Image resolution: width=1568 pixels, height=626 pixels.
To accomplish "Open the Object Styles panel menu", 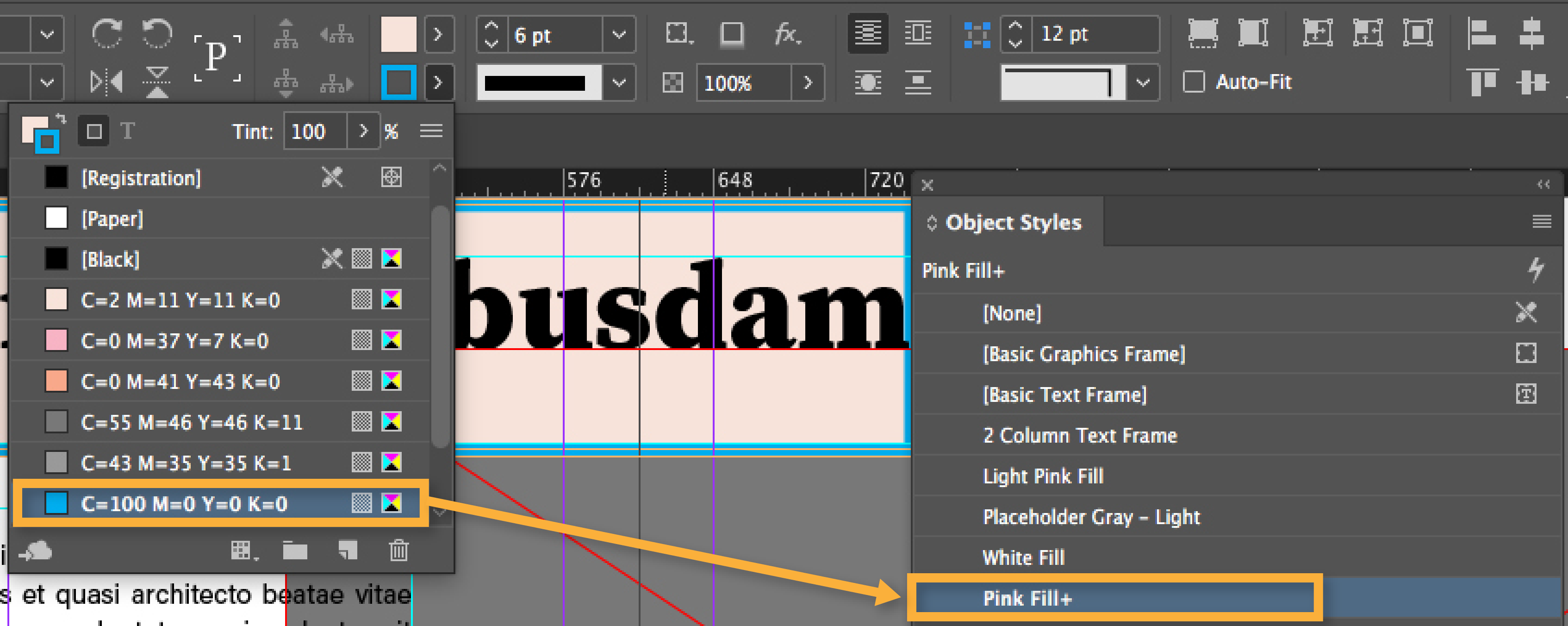I will [x=1541, y=222].
